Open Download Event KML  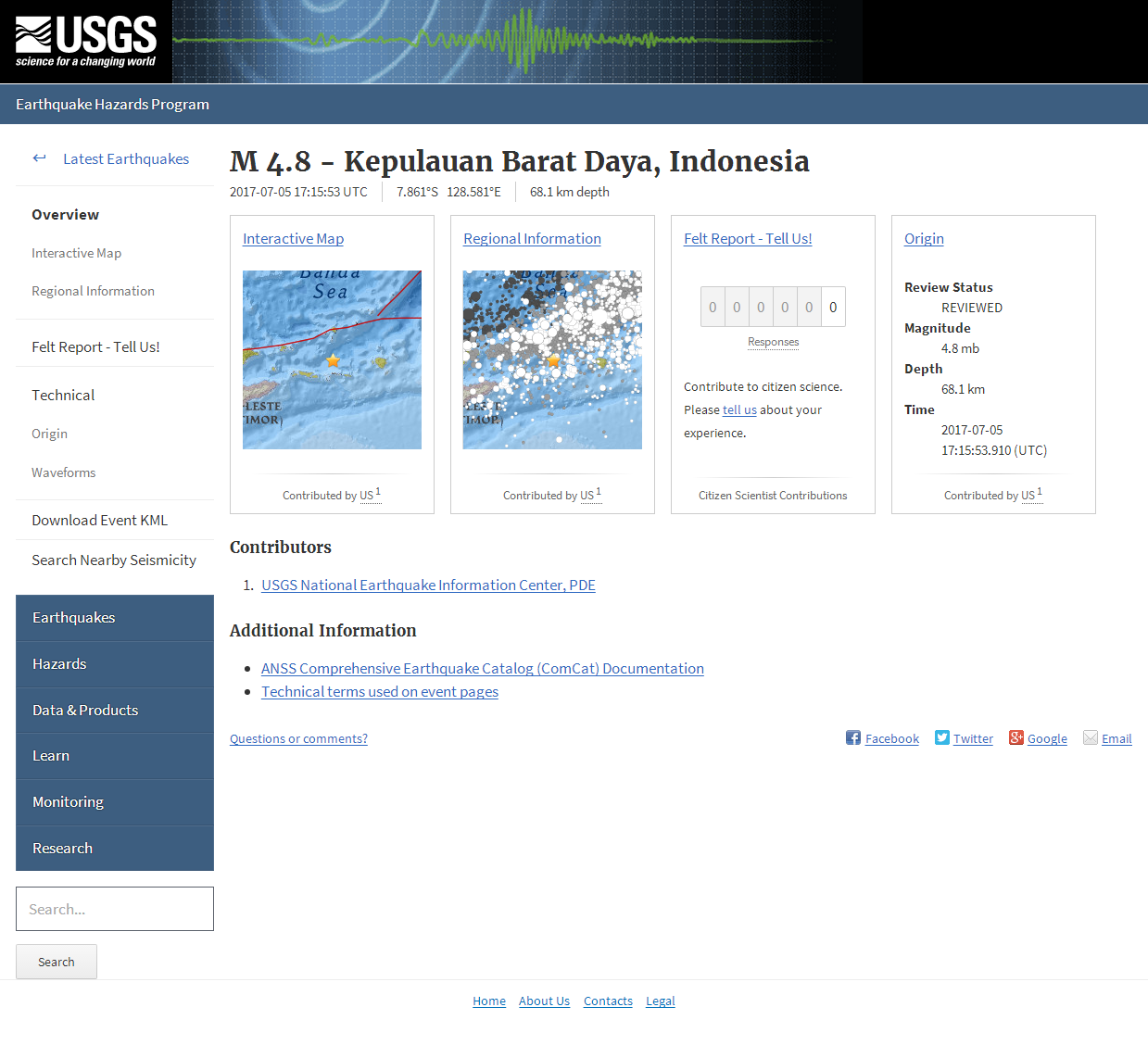(x=99, y=520)
